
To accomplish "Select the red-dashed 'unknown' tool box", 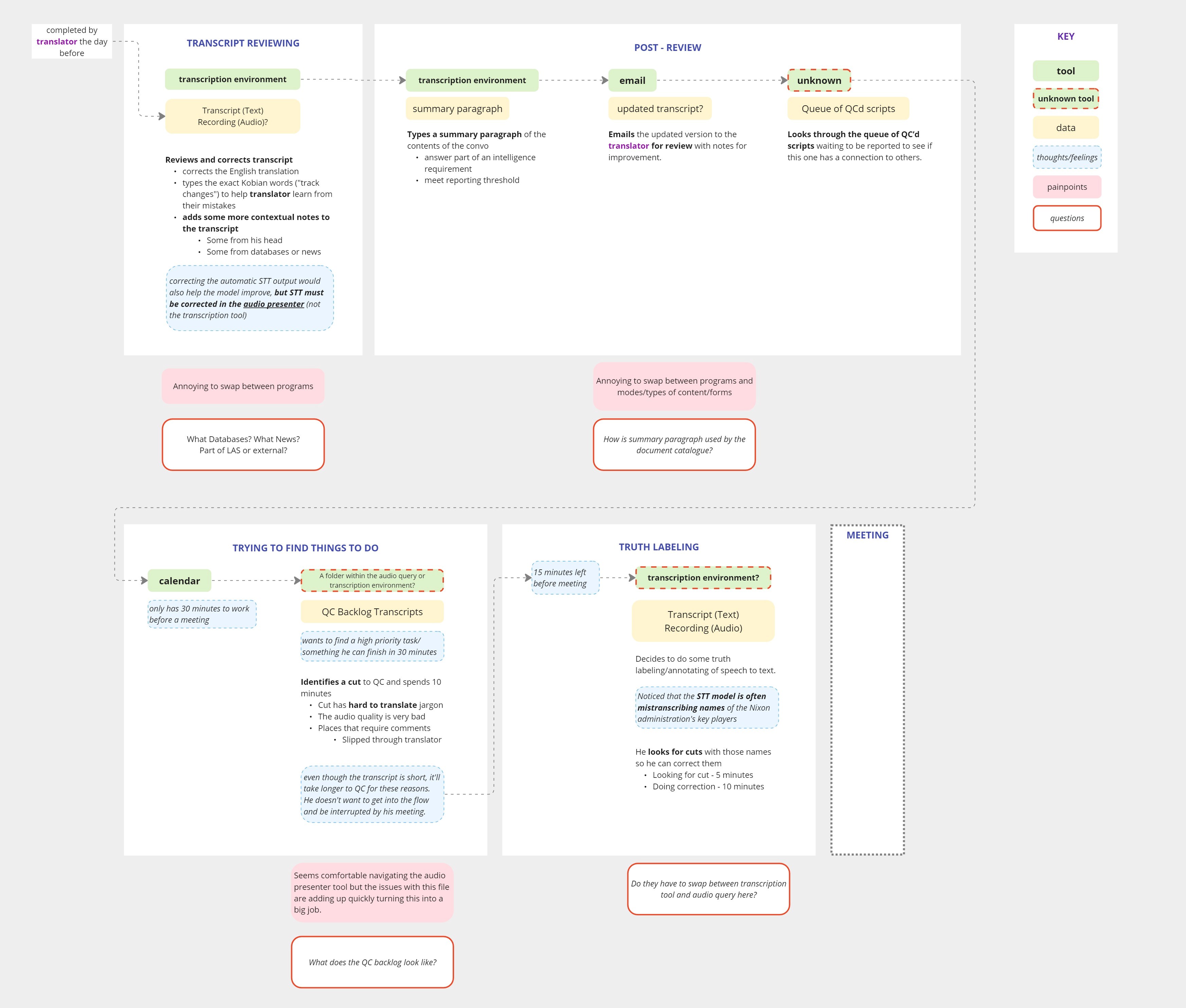I will pyautogui.click(x=819, y=80).
